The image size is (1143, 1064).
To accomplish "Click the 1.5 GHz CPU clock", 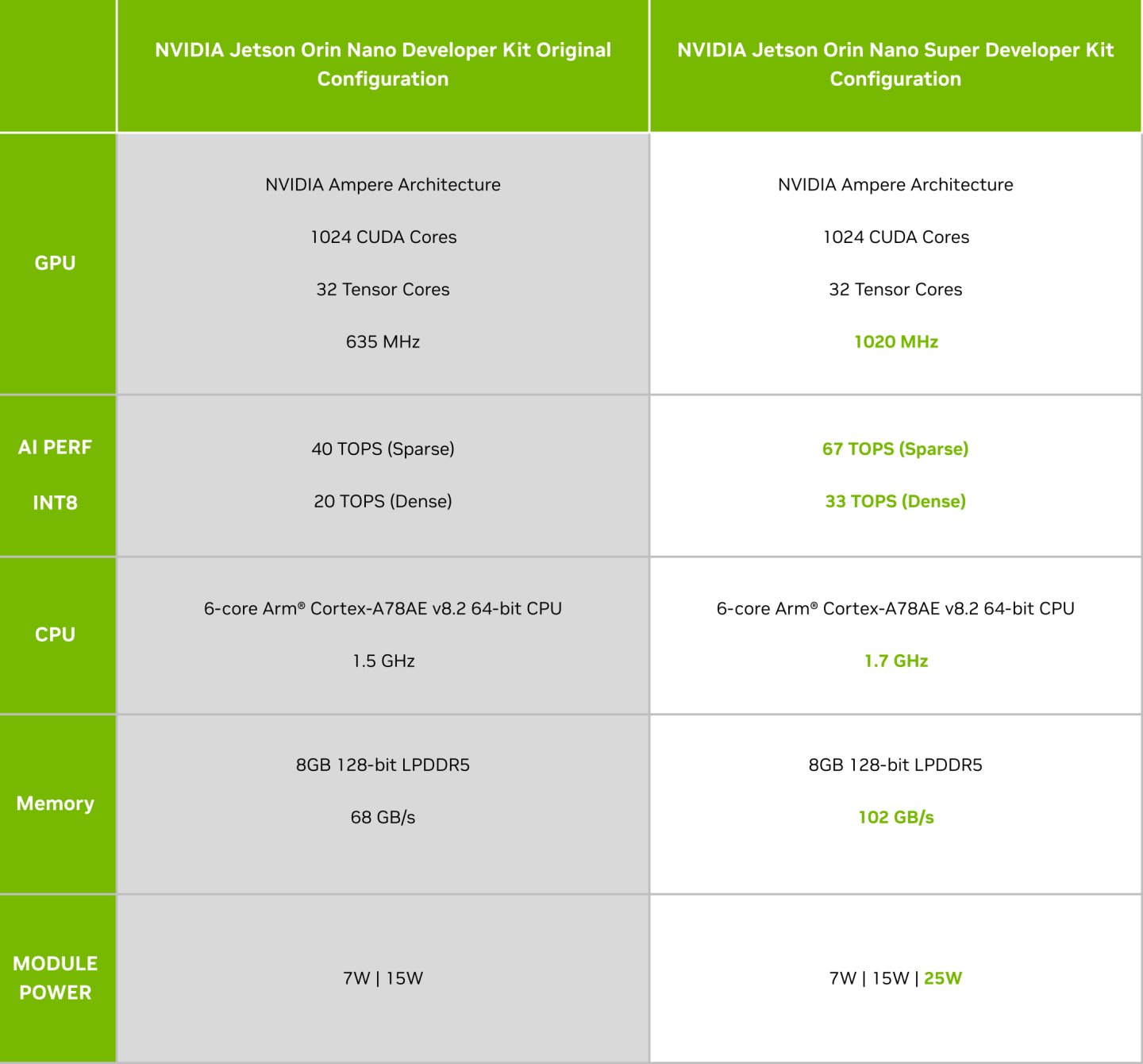I will (383, 661).
